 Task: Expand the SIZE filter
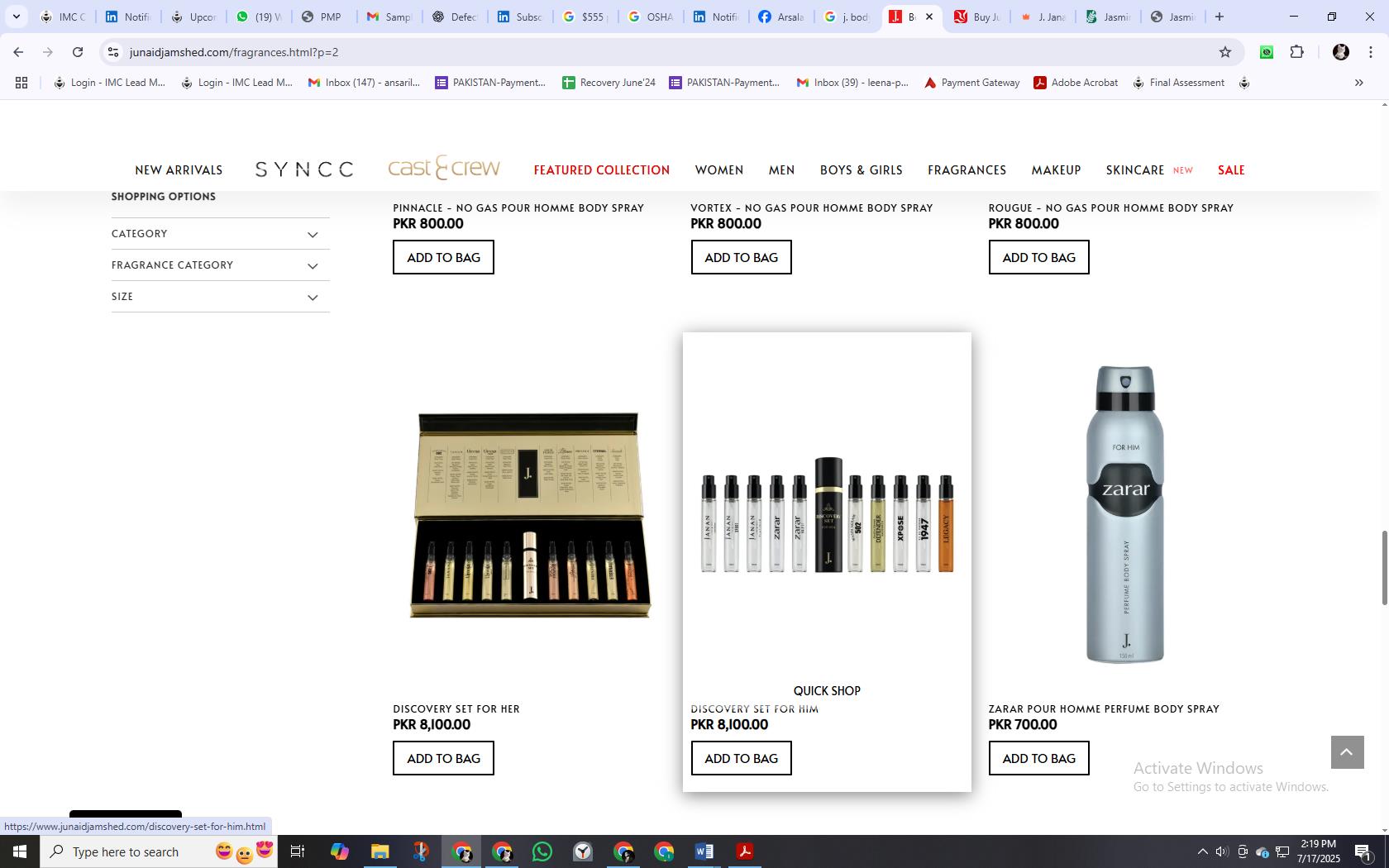click(x=220, y=297)
